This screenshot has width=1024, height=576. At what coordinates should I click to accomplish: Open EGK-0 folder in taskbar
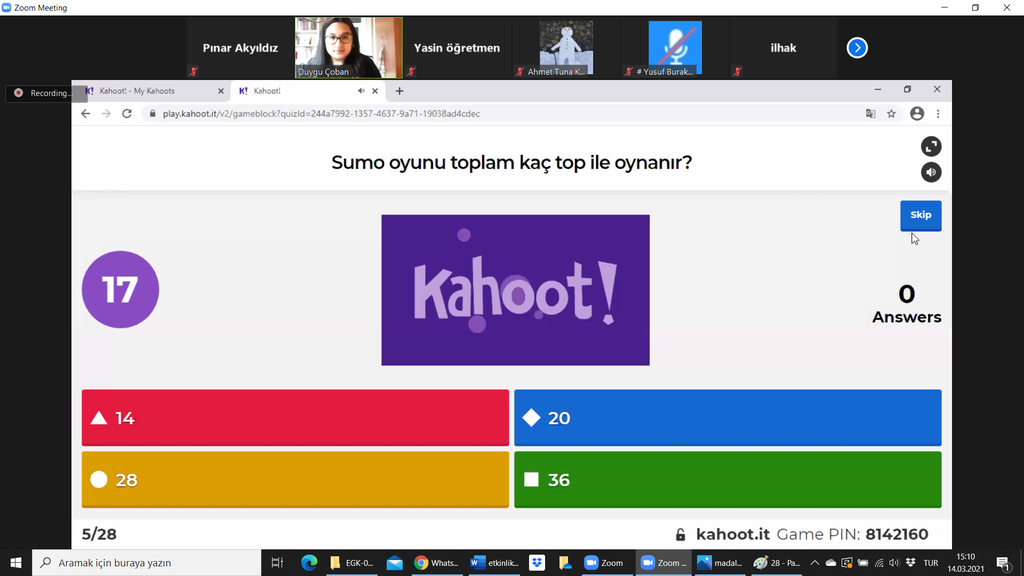click(x=351, y=562)
